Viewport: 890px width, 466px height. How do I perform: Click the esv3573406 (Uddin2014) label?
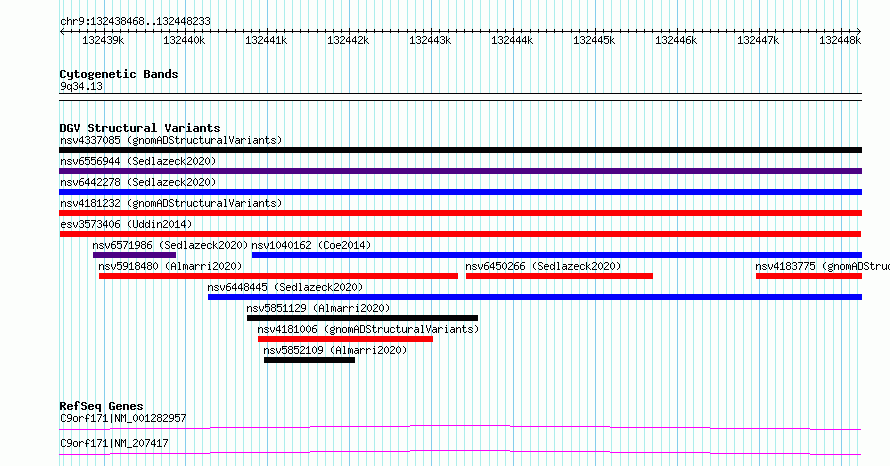pyautogui.click(x=126, y=224)
